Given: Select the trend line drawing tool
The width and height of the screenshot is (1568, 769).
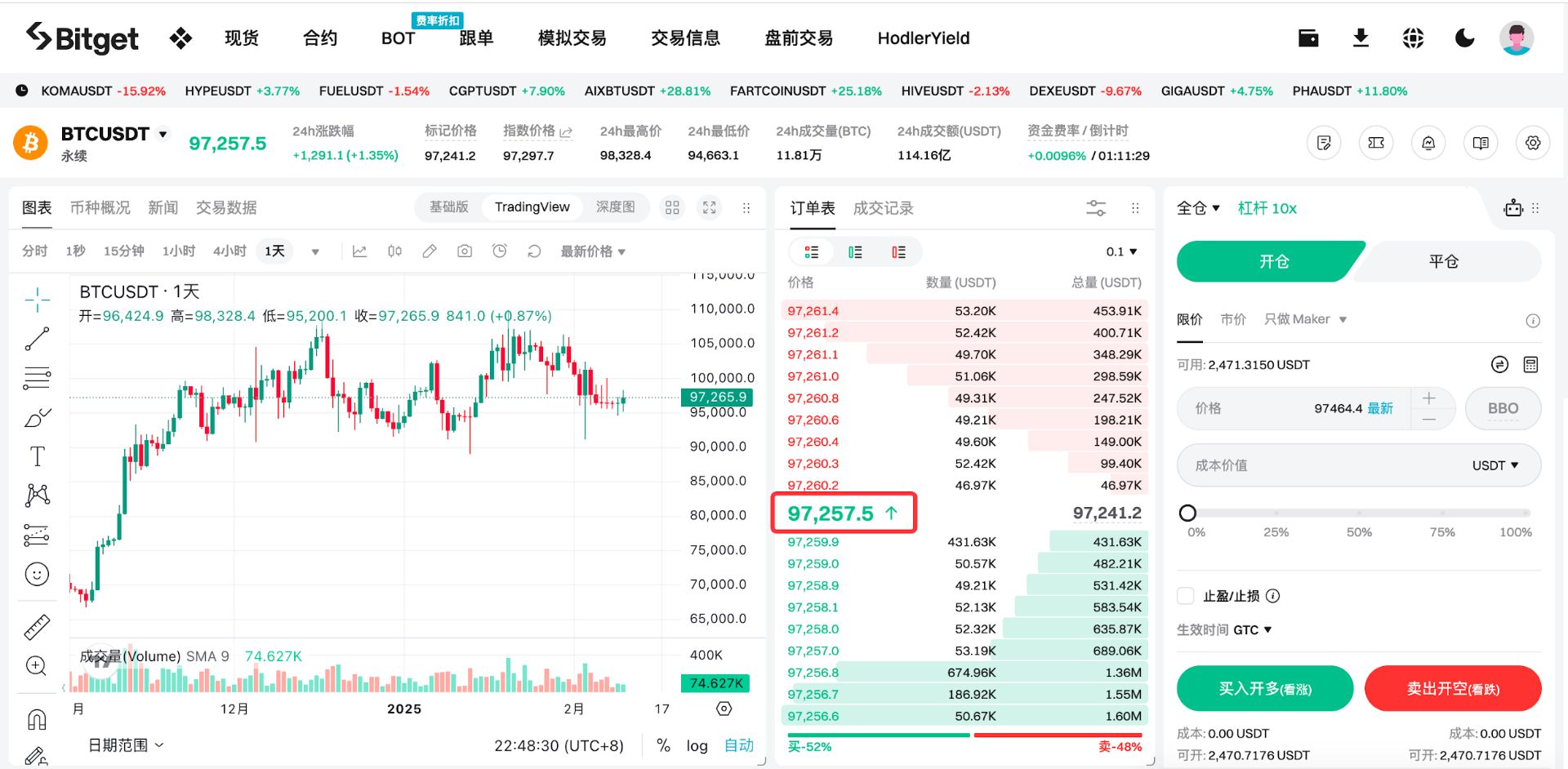Looking at the screenshot, I should pos(37,339).
